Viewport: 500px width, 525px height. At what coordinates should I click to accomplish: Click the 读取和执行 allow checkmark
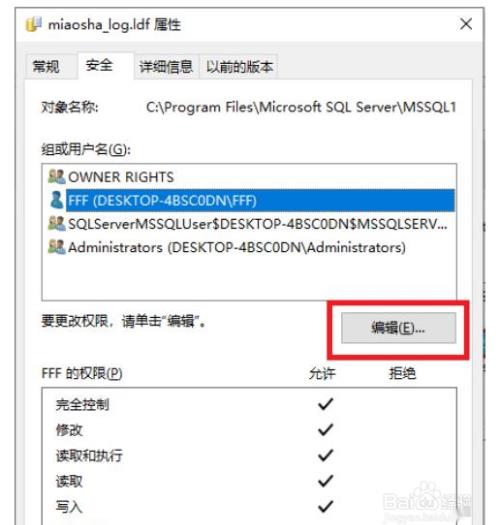pyautogui.click(x=325, y=455)
